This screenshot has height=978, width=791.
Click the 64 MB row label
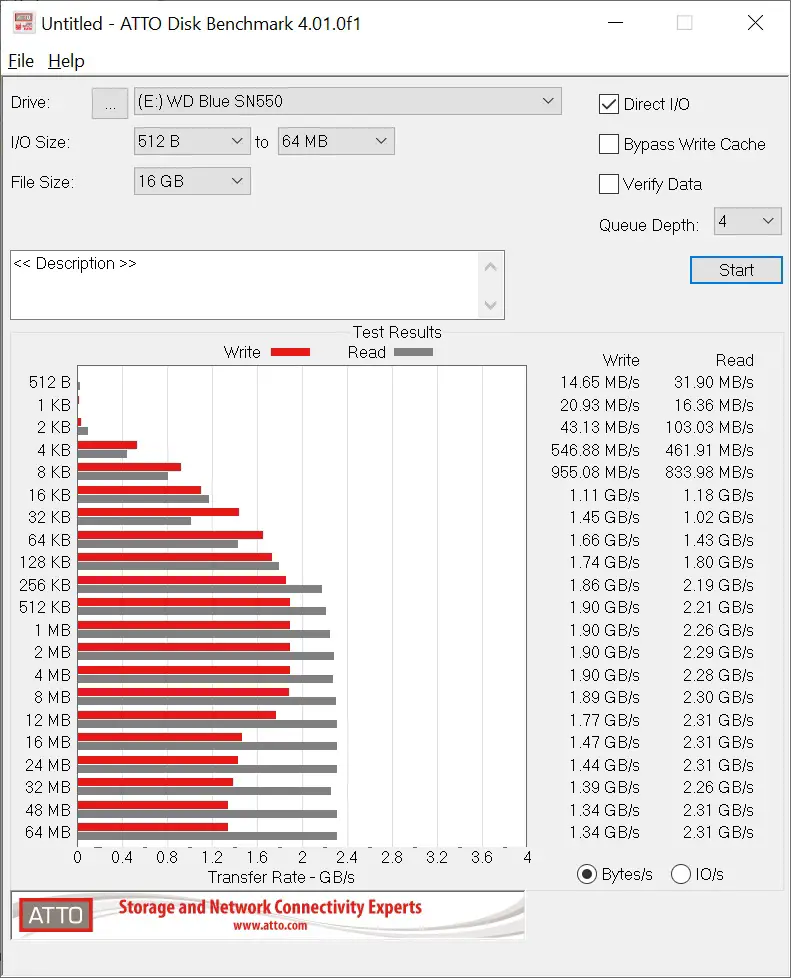[x=48, y=832]
